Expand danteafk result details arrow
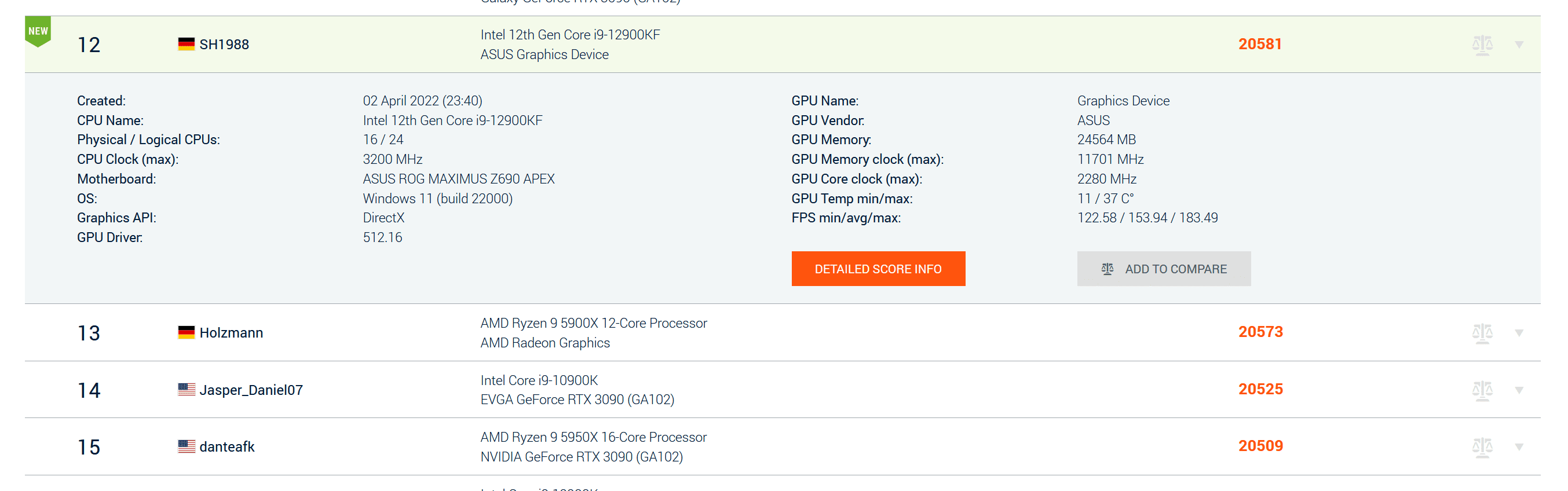The height and width of the screenshot is (491, 1568). coord(1519,447)
